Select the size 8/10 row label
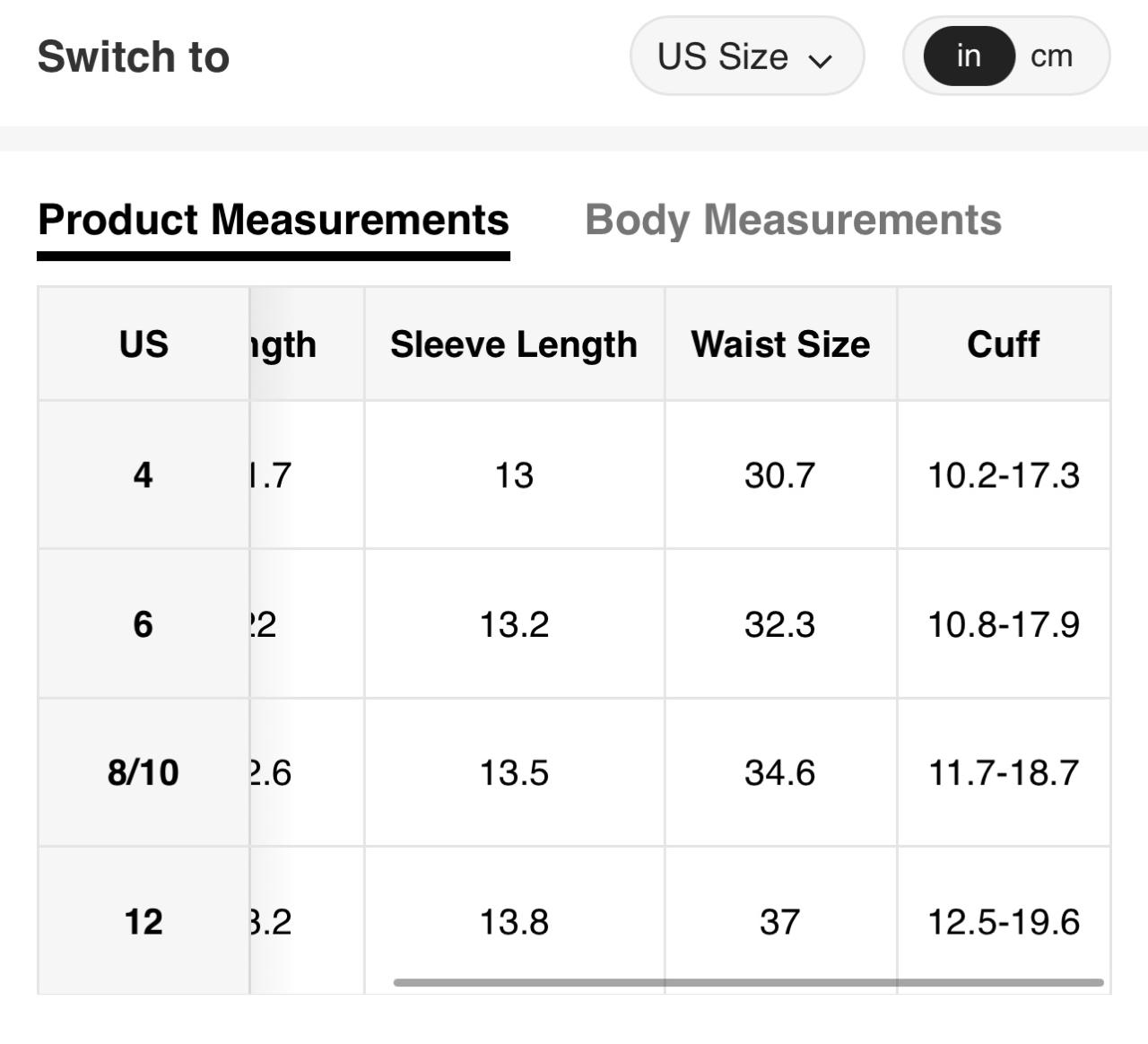Screen dimensions: 1148x1044 143,772
